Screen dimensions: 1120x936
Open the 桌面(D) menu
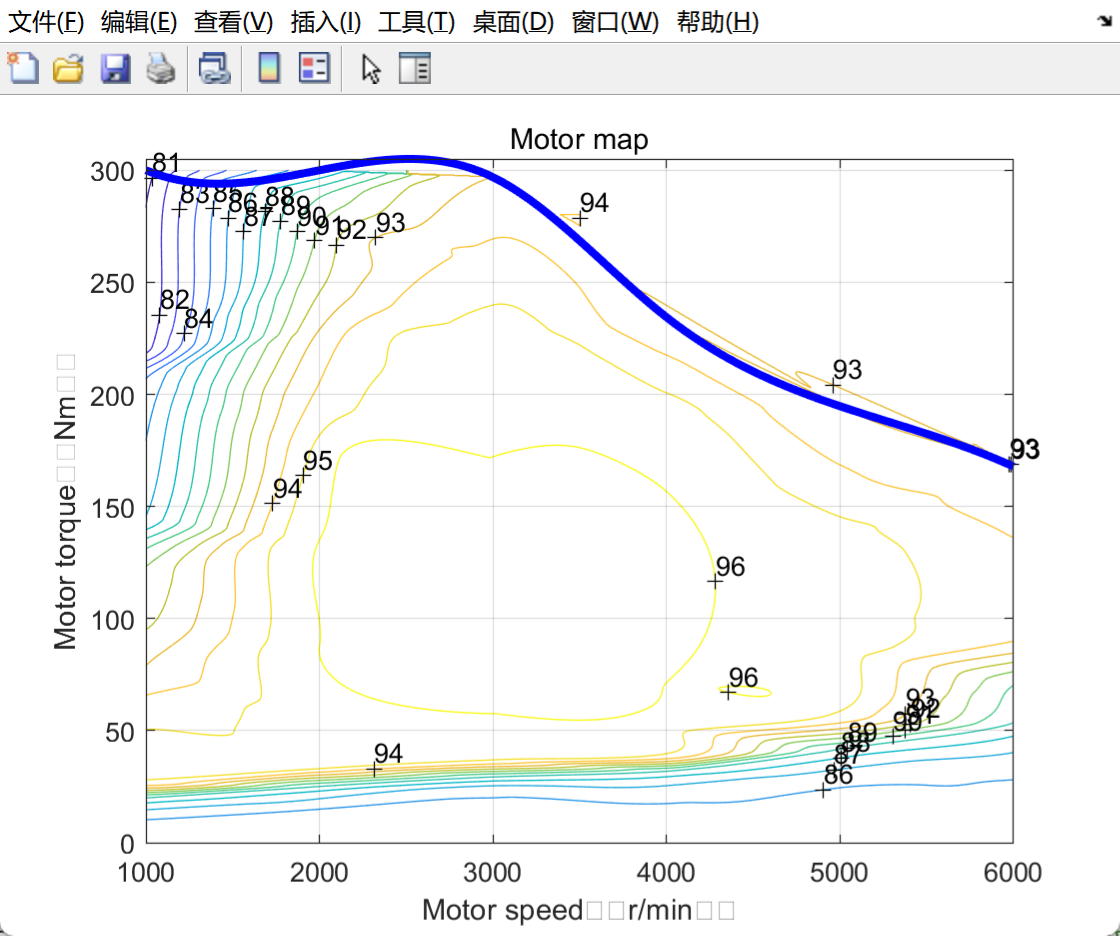[513, 22]
